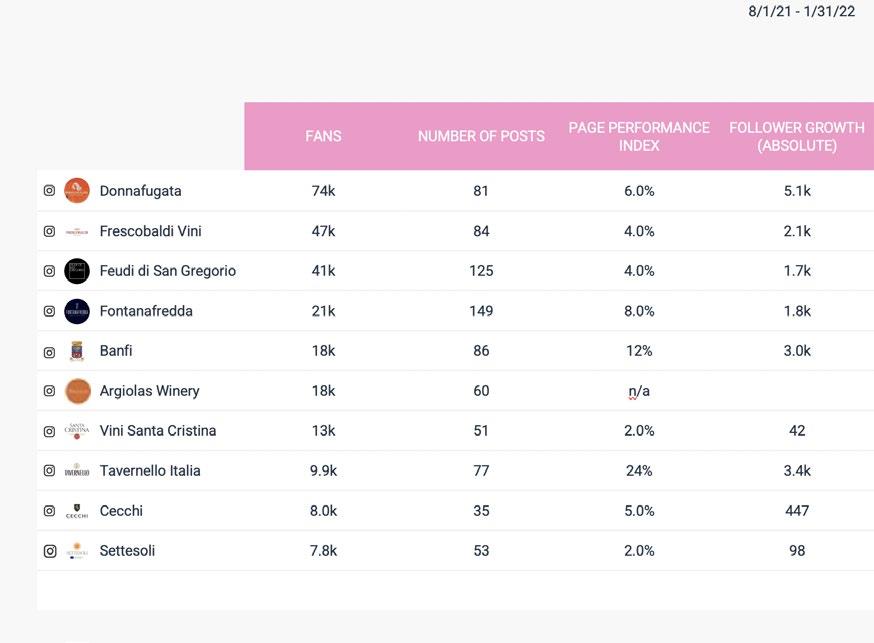Click the Tavernello Italia logo

pyautogui.click(x=77, y=471)
